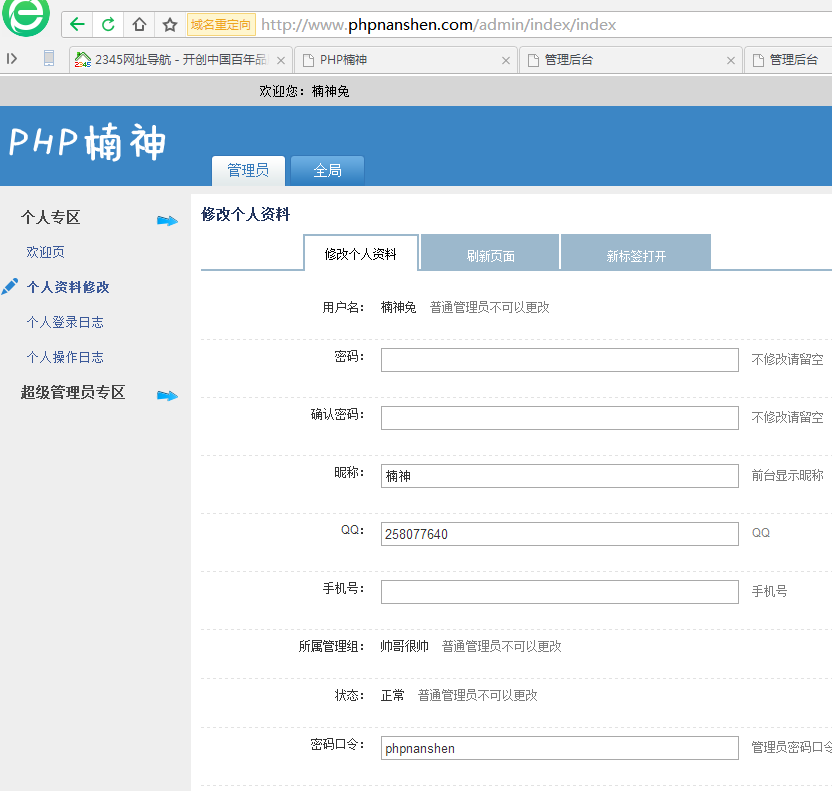Screen dimensions: 832x791
Task: Focus the 确认密码 input field
Action: [x=560, y=418]
